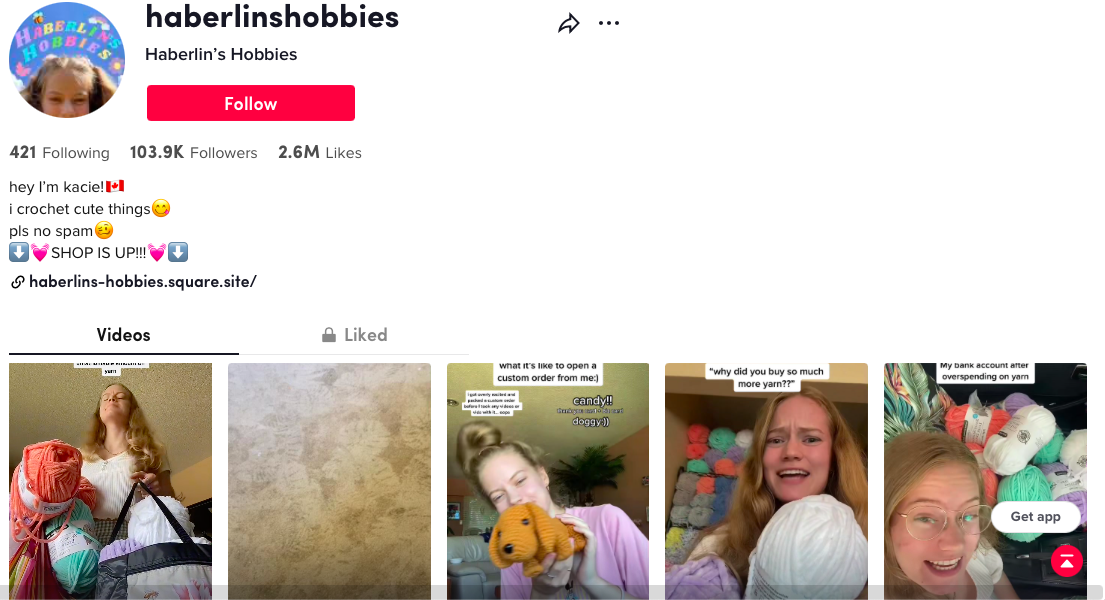Open the three-dots more options menu
The image size is (1105, 600).
(x=609, y=23)
